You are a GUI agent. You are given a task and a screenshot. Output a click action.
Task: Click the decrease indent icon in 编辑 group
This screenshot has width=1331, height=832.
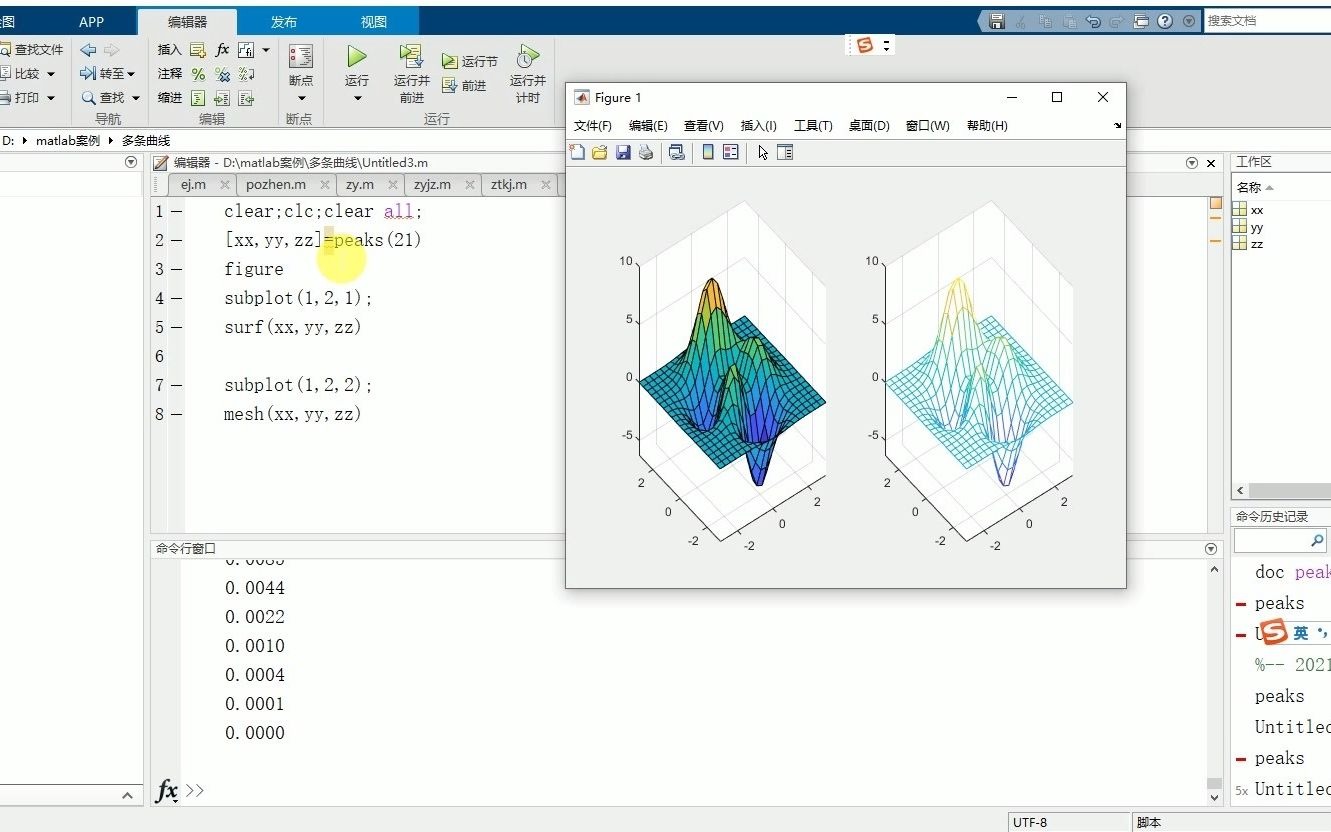click(246, 98)
